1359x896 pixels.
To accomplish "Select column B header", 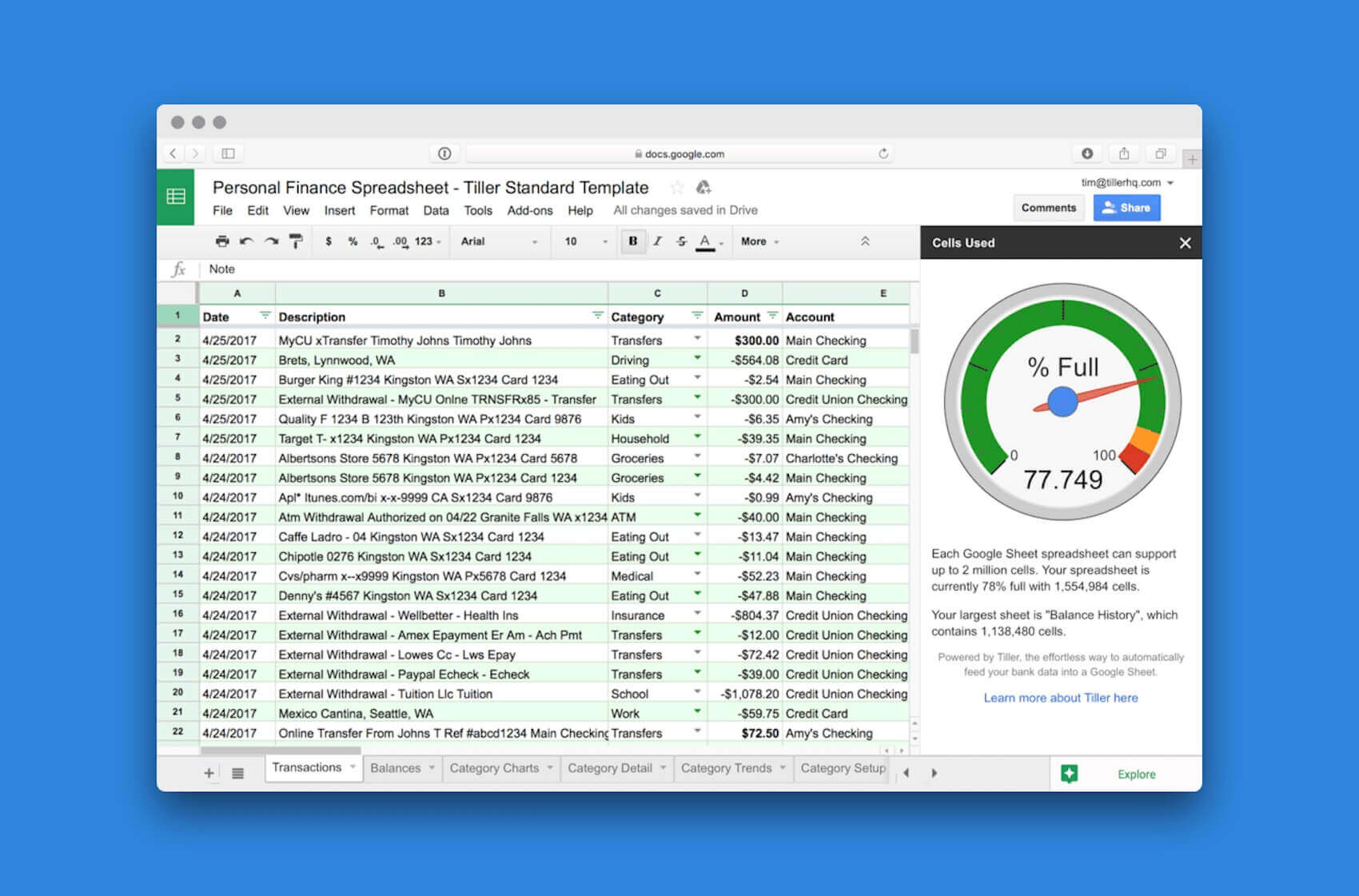I will click(441, 293).
